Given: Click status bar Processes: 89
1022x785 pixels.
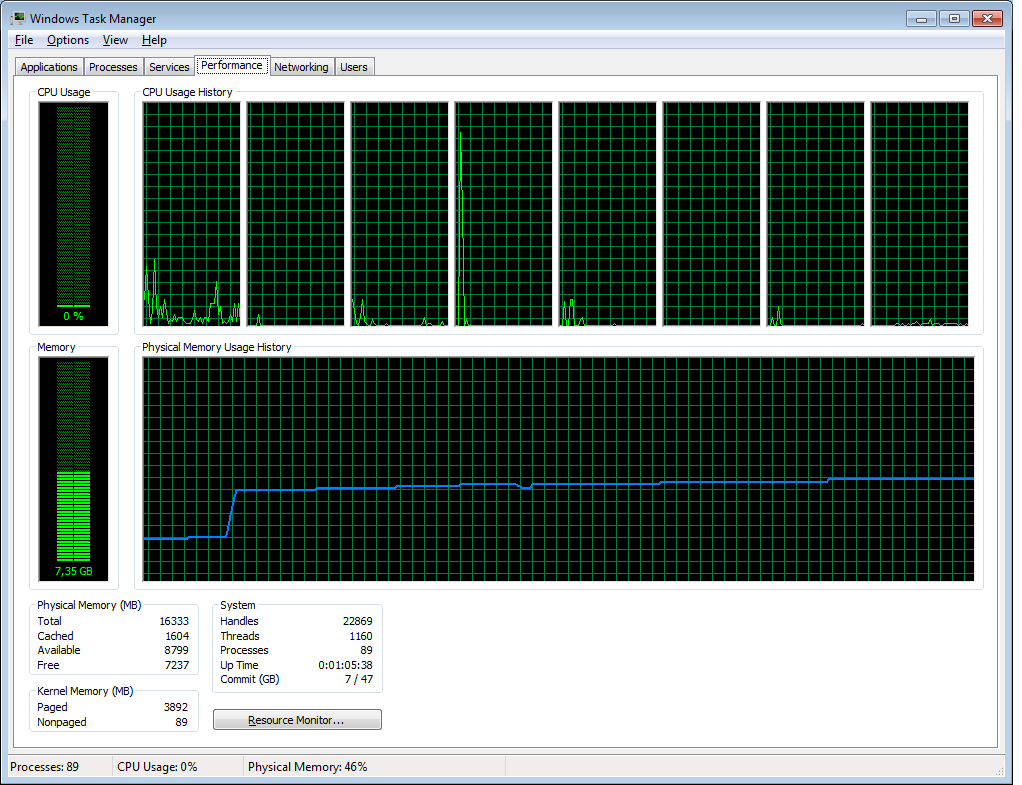Looking at the screenshot, I should coord(44,767).
